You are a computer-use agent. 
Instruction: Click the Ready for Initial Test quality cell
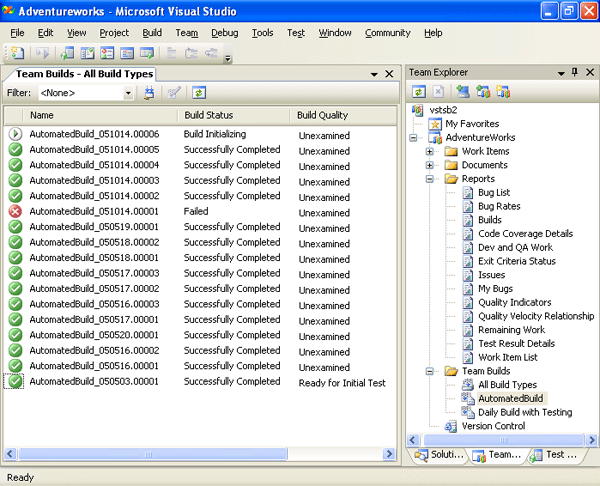[342, 383]
